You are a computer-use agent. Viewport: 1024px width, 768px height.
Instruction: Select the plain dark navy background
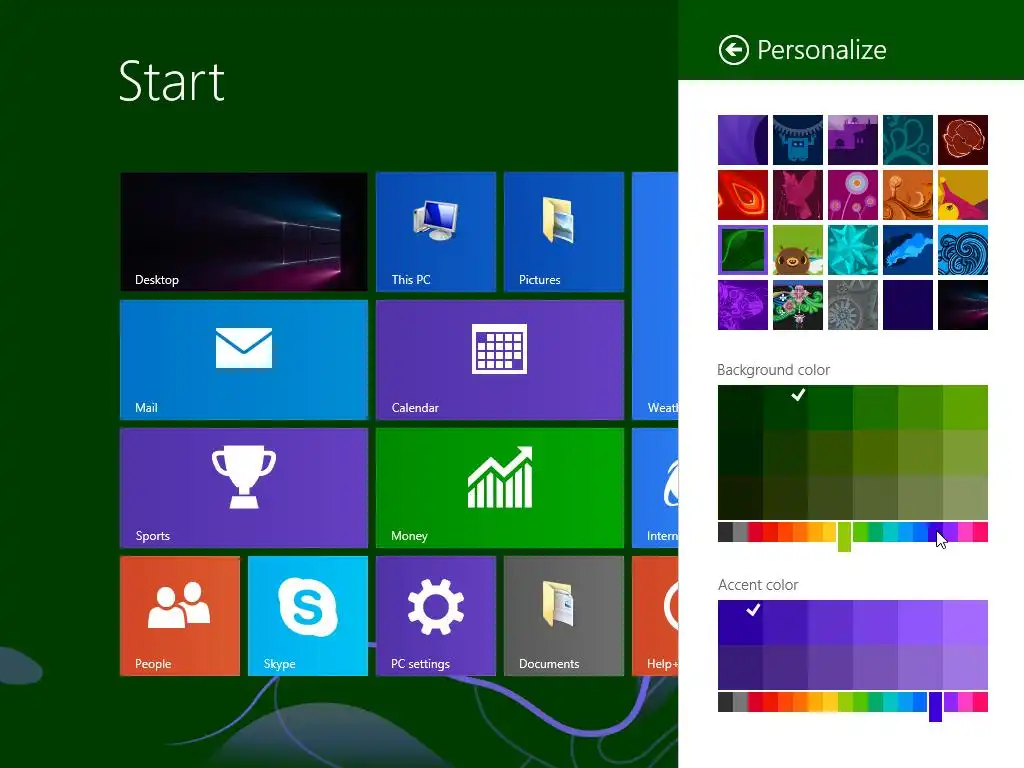click(x=907, y=305)
